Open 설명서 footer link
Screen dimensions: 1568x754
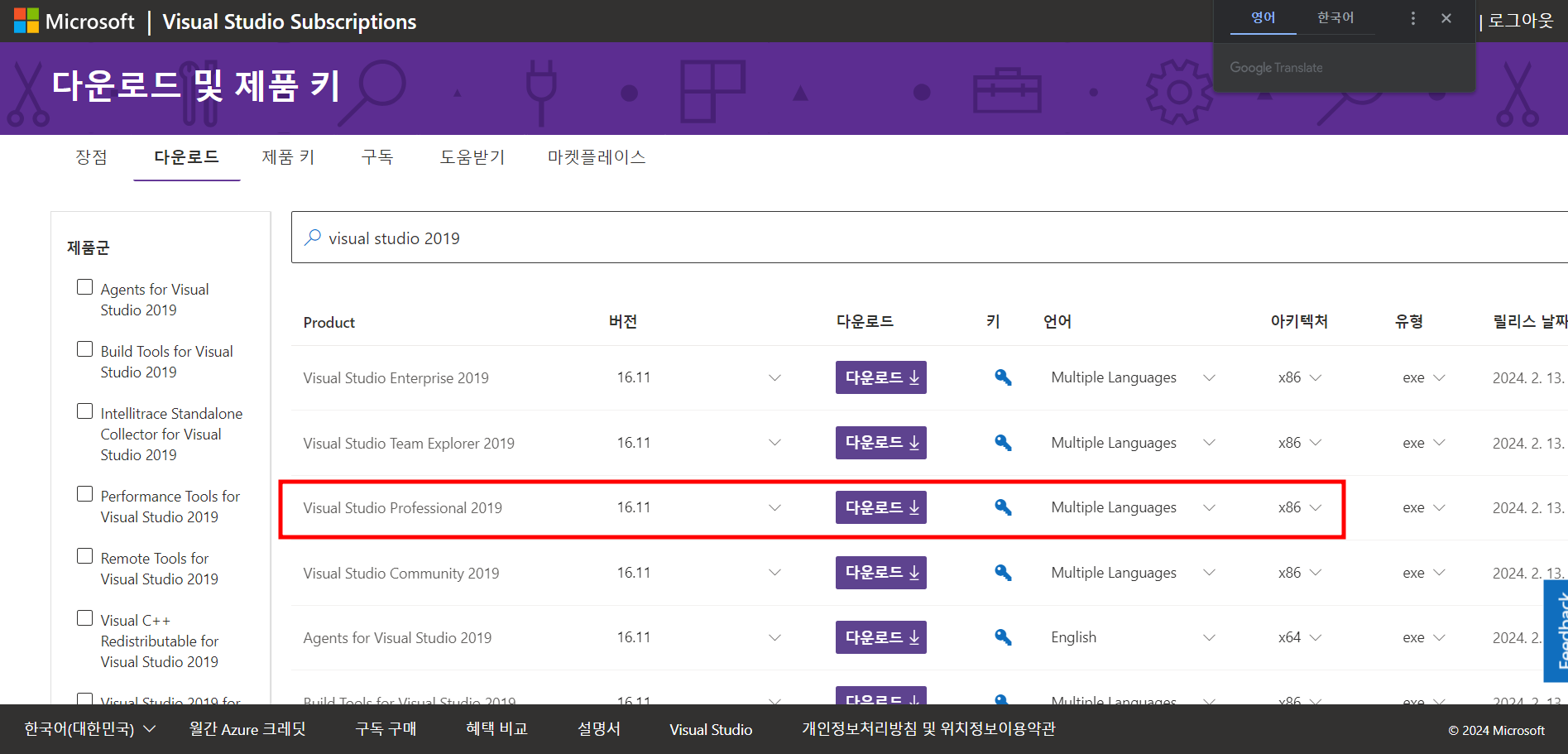coord(599,729)
